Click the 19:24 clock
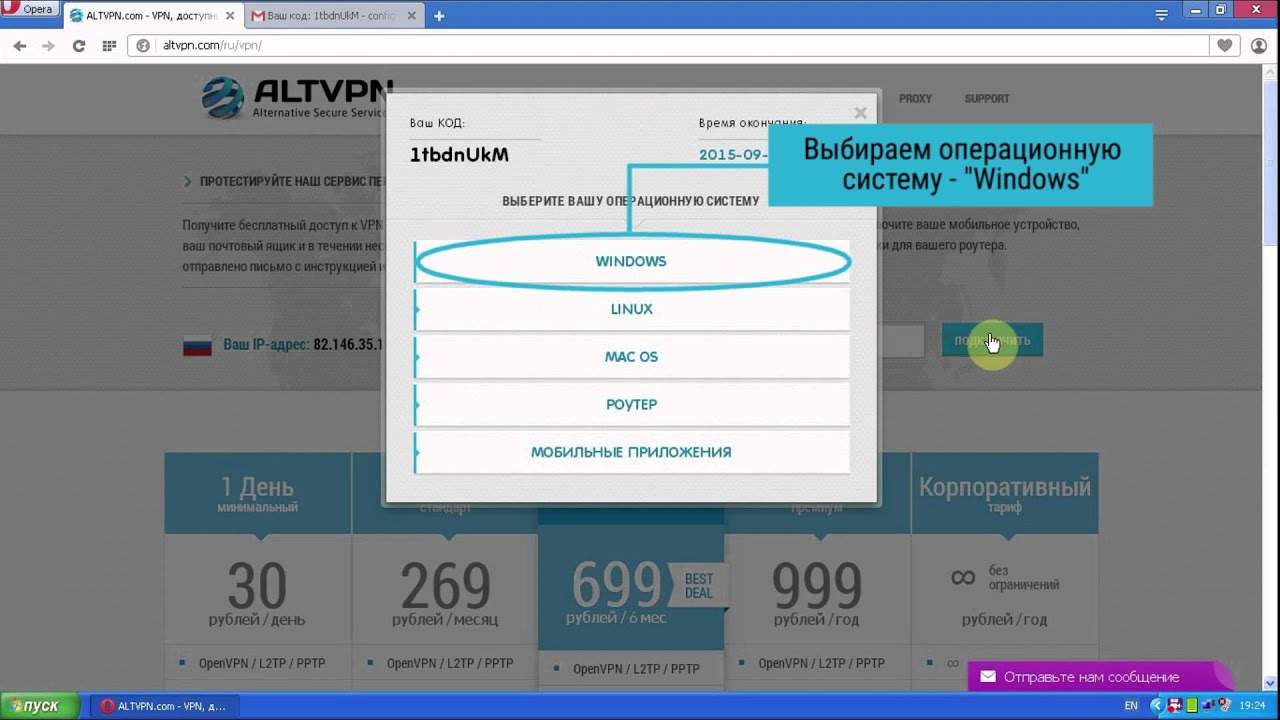 1253,706
